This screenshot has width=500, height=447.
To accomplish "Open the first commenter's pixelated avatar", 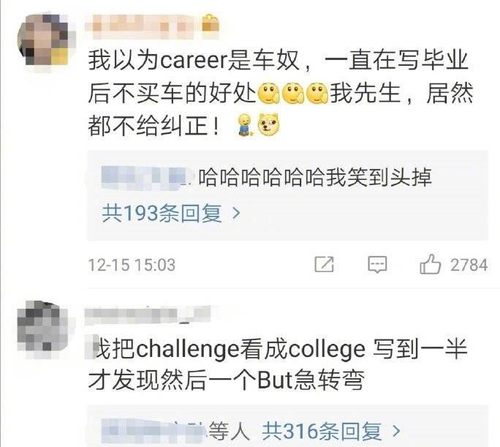I will coord(42,39).
